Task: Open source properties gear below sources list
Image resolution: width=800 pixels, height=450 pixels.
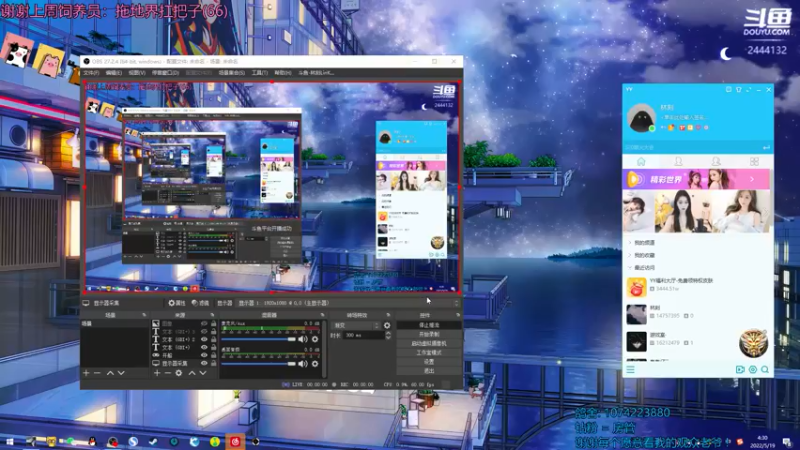Action: point(179,373)
